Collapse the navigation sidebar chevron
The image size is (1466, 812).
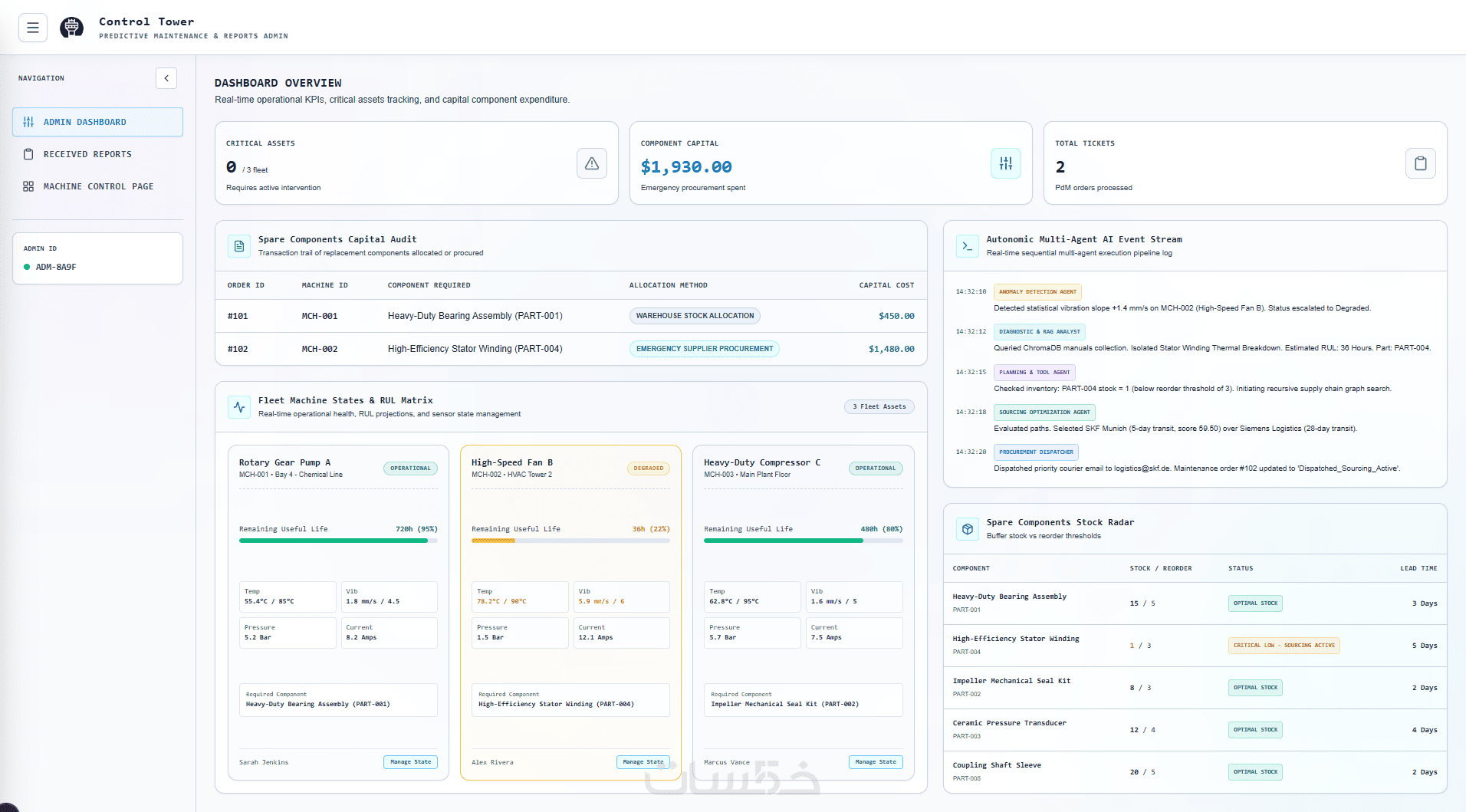coord(166,78)
